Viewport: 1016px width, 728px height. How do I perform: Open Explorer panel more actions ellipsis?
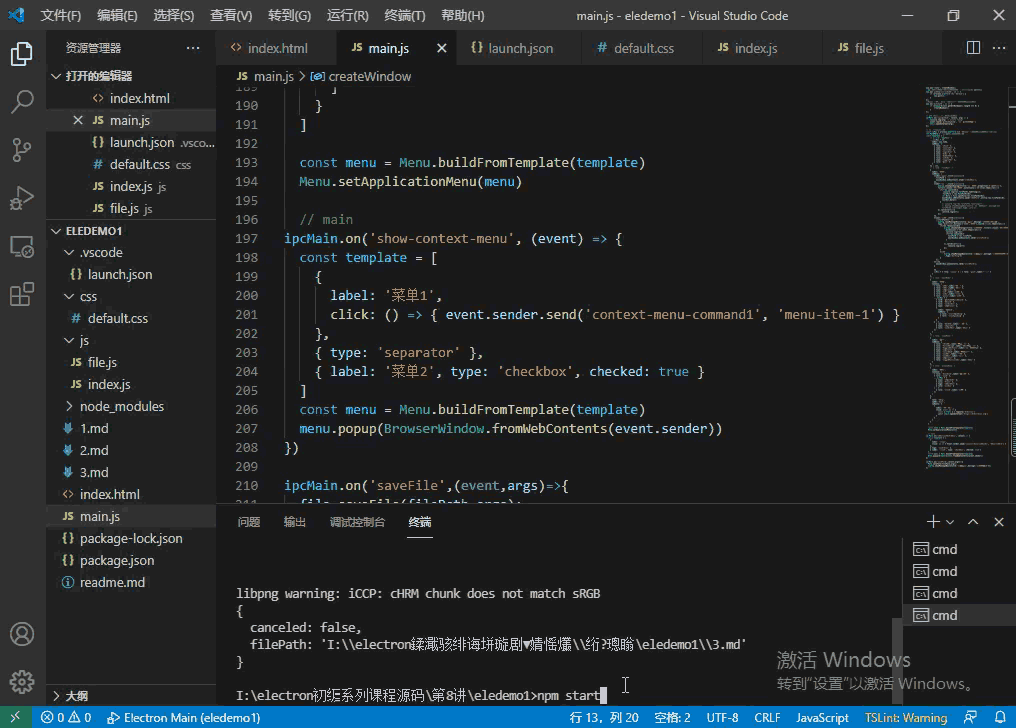coord(193,48)
